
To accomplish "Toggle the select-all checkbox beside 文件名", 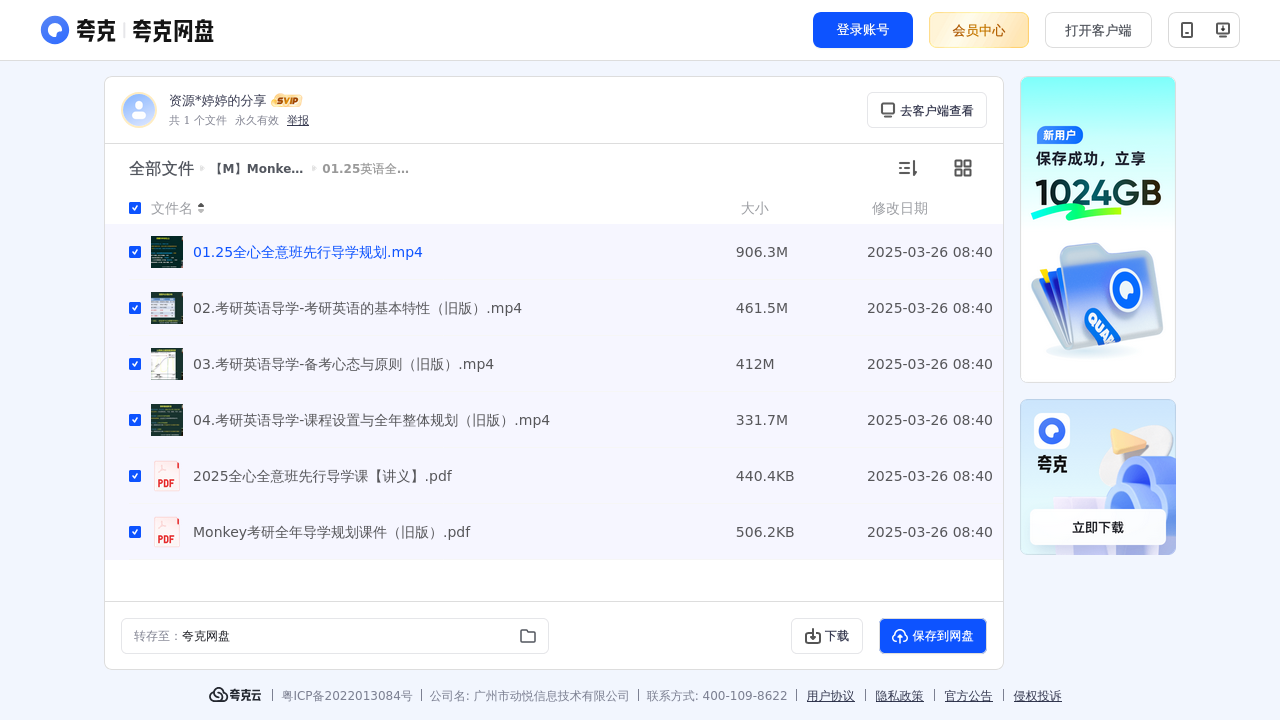I will (135, 208).
